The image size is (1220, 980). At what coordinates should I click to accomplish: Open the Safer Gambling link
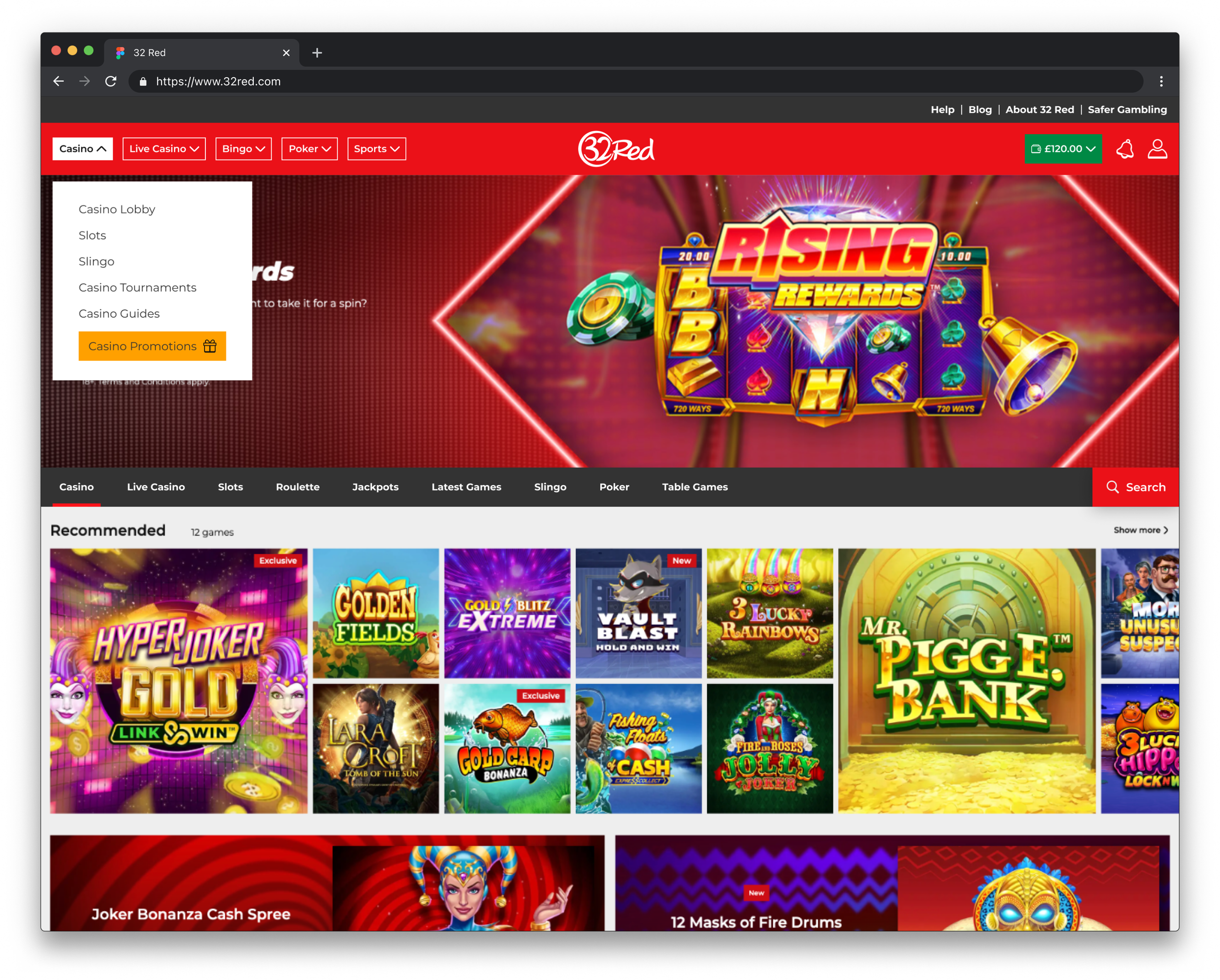click(x=1127, y=110)
